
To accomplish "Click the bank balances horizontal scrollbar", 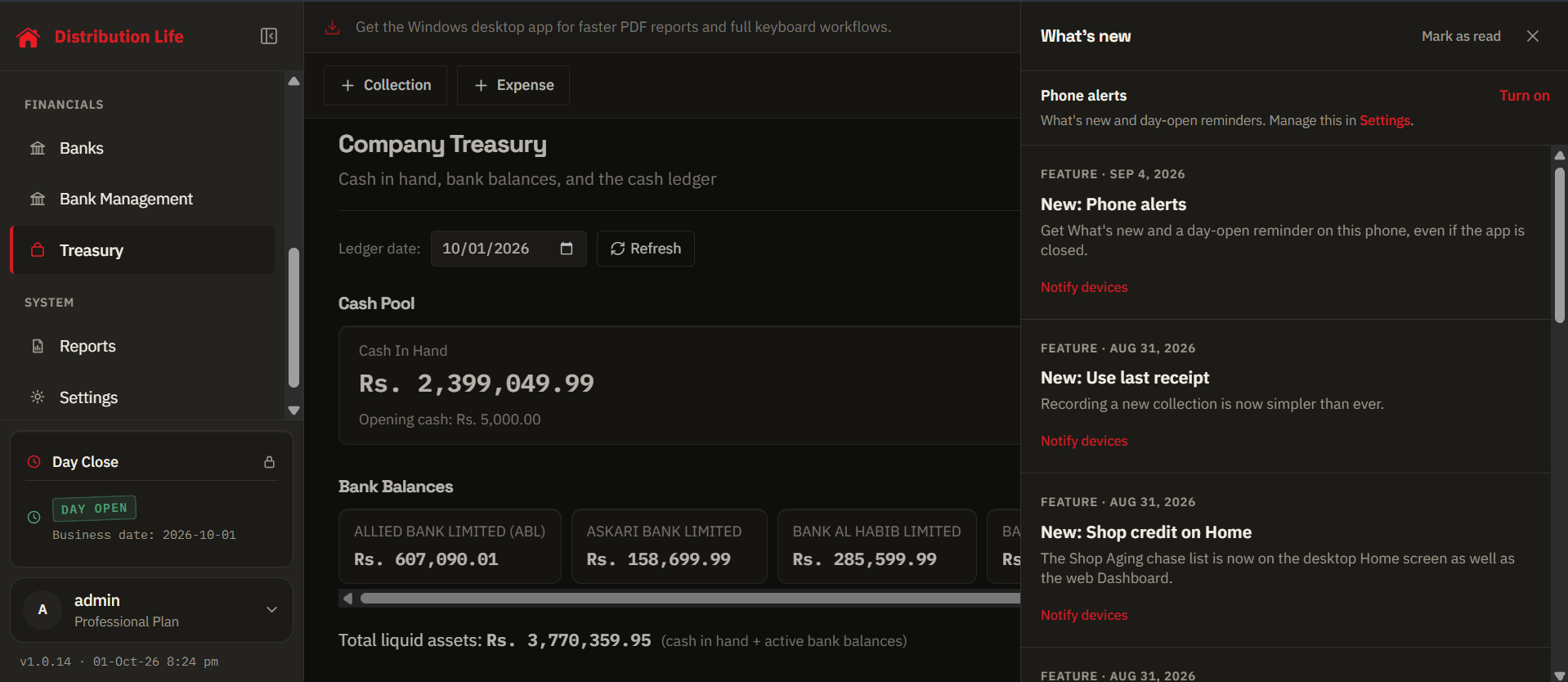I will tap(690, 599).
